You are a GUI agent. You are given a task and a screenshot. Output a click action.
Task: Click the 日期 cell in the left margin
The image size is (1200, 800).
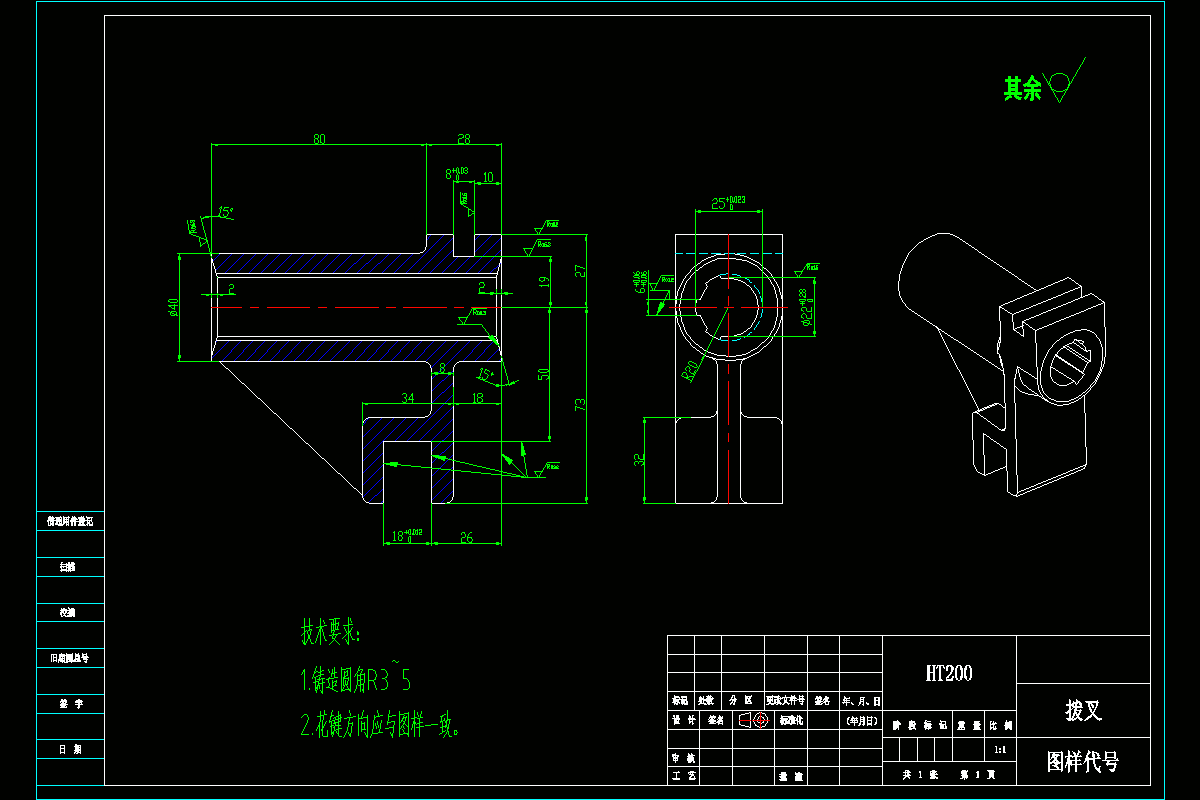click(70, 748)
